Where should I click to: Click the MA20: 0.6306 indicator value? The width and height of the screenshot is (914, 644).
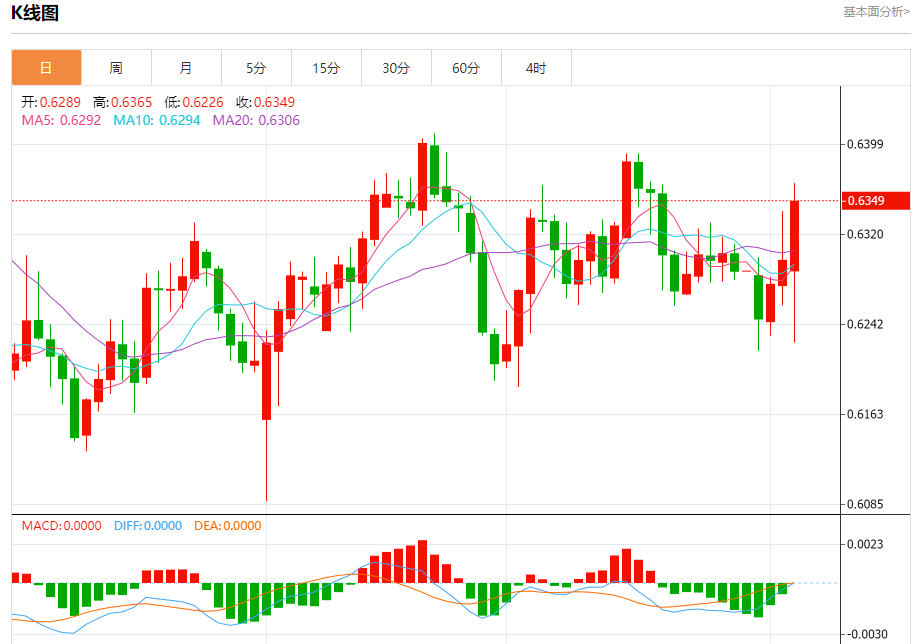(256, 120)
